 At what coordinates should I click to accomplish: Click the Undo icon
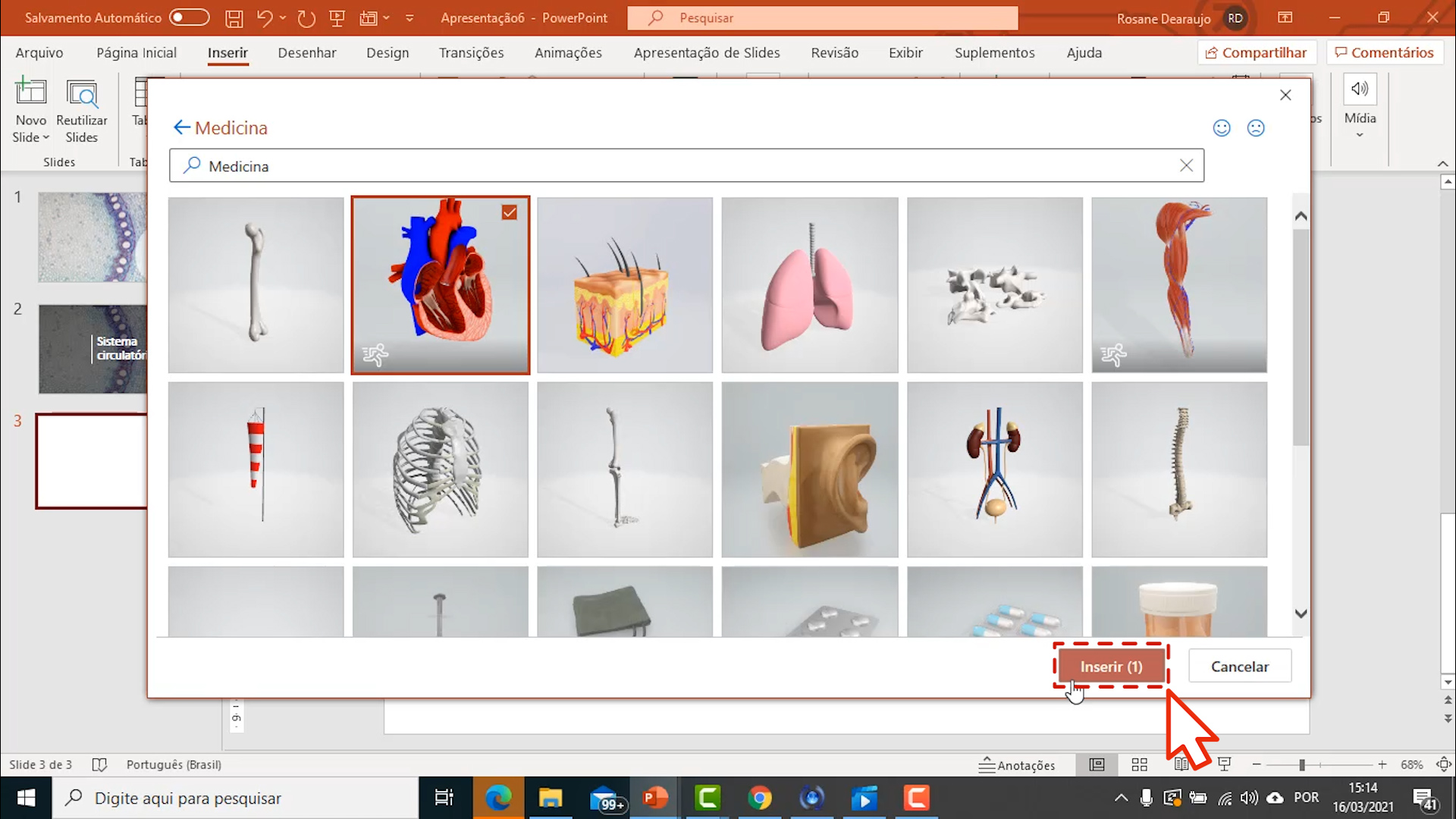(x=265, y=17)
